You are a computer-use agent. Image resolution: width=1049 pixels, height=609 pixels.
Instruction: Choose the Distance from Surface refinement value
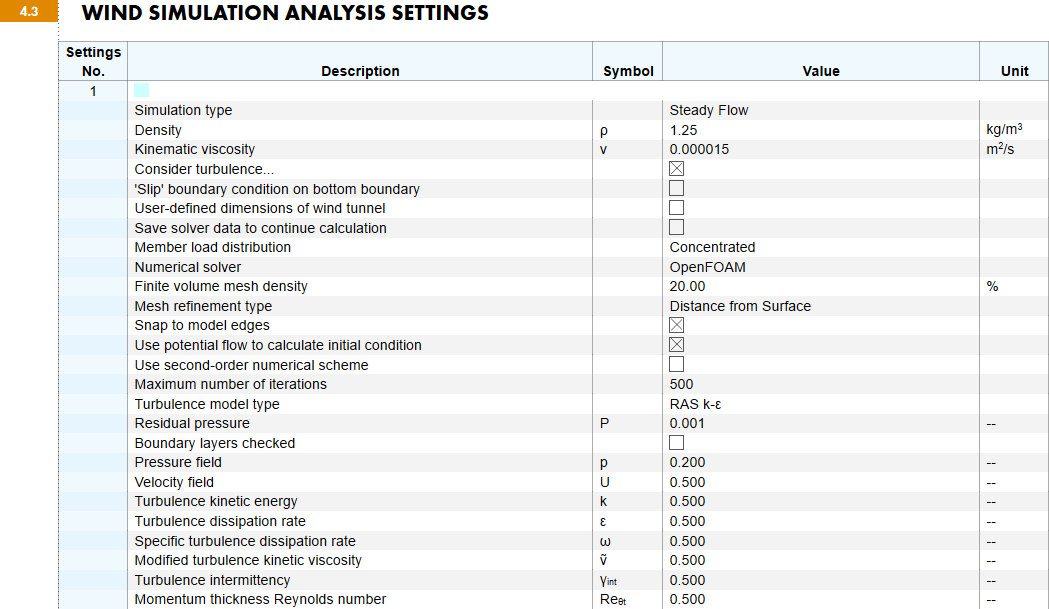pyautogui.click(x=740, y=306)
